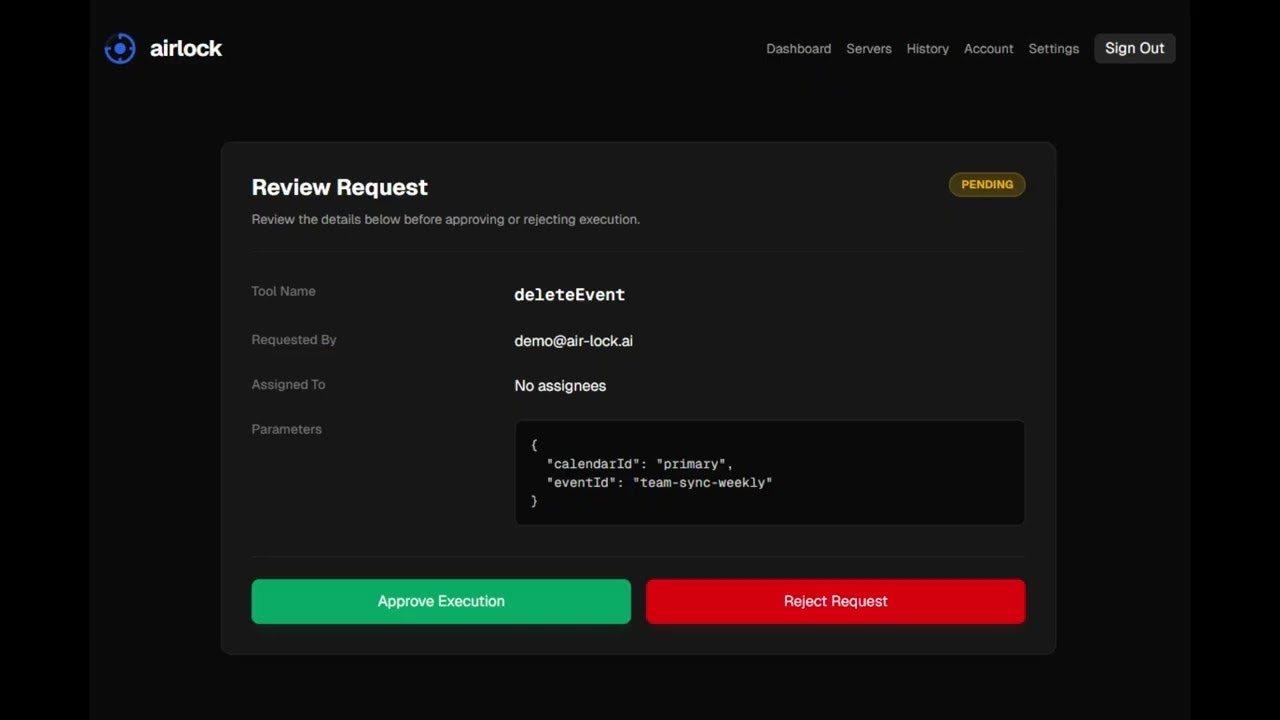
Task: Click the "Tool Name" field label
Action: point(283,291)
